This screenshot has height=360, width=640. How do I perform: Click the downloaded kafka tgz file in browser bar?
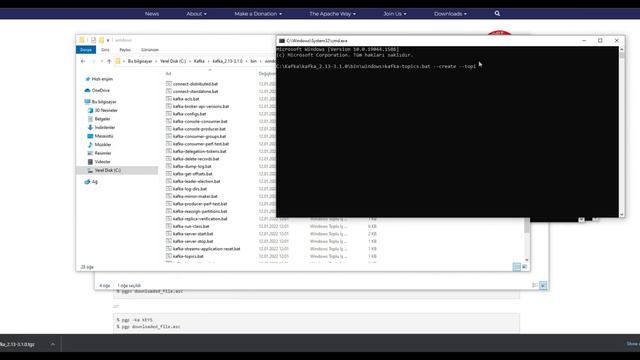click(18, 344)
